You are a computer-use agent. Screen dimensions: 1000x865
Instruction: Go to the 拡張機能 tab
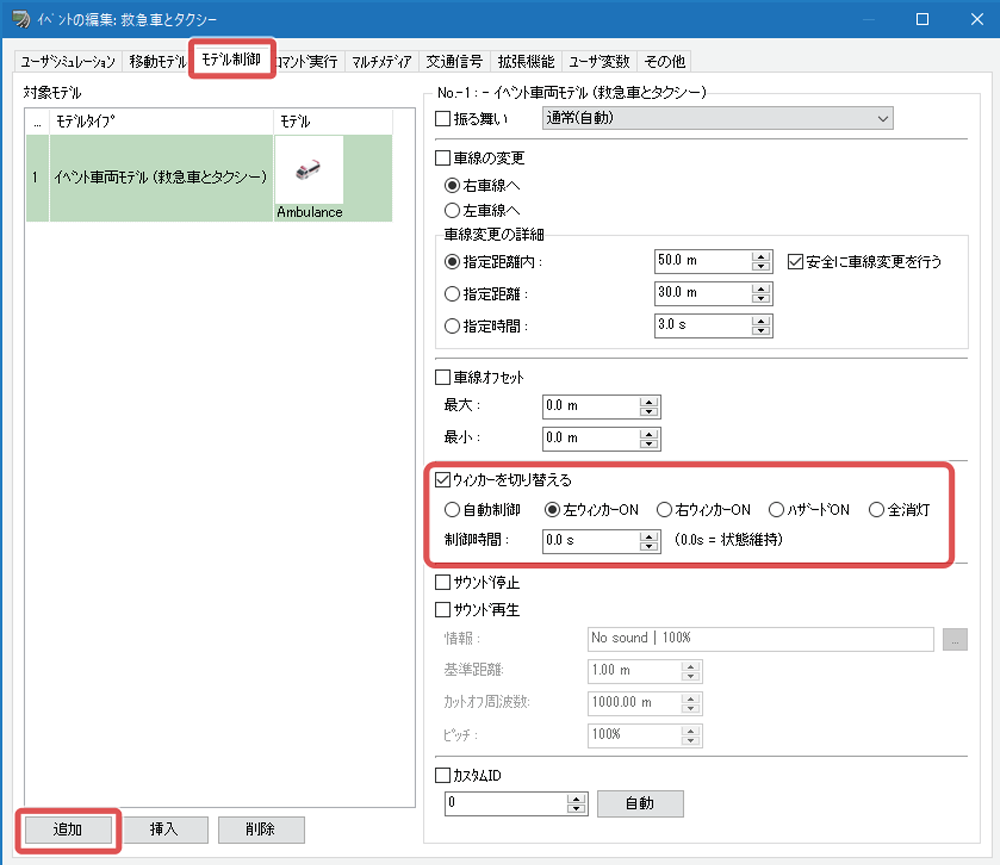click(526, 61)
